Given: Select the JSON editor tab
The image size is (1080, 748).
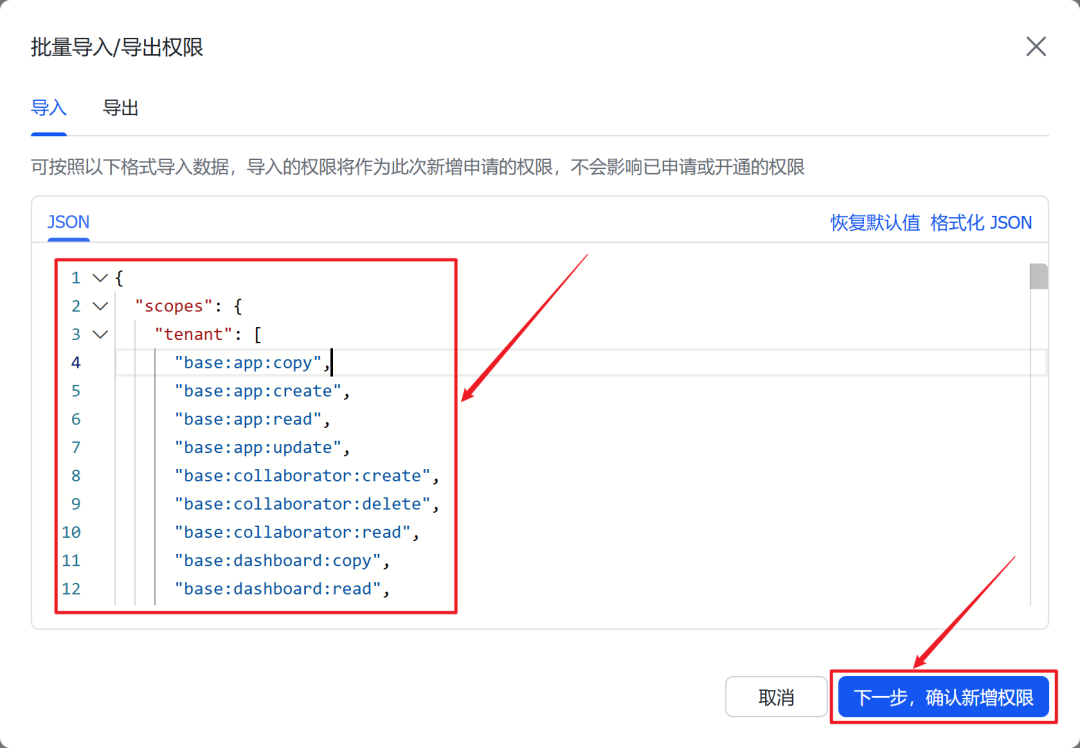Looking at the screenshot, I should pos(69,222).
